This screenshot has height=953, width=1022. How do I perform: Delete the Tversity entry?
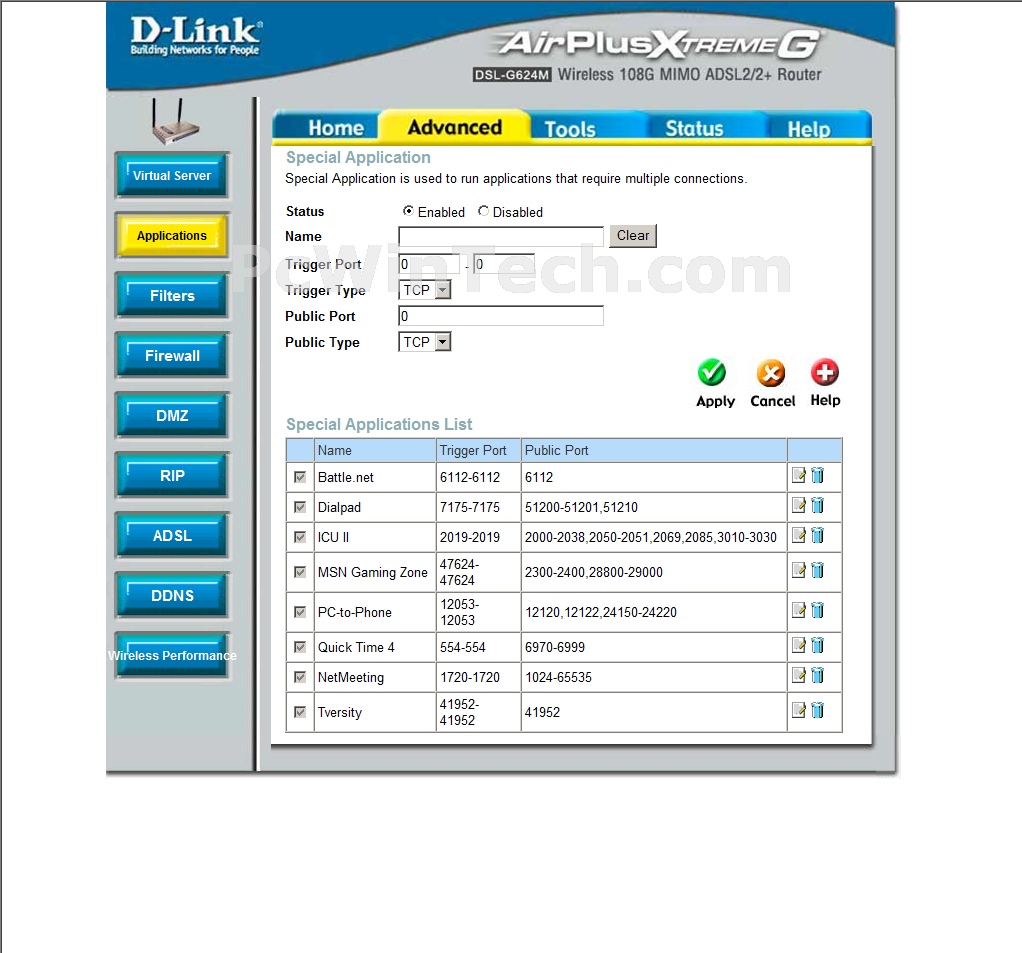(817, 711)
